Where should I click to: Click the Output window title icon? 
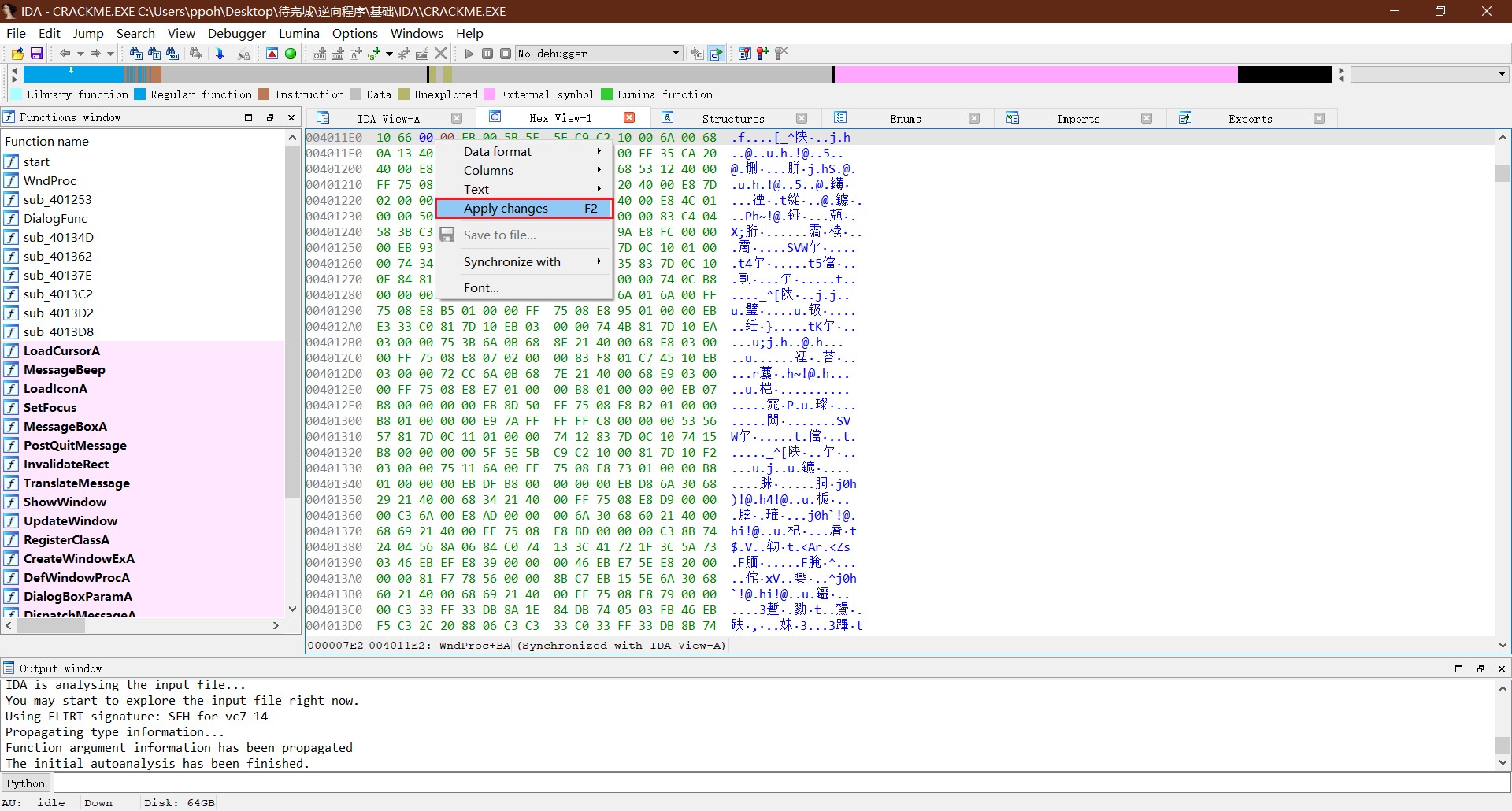click(9, 668)
